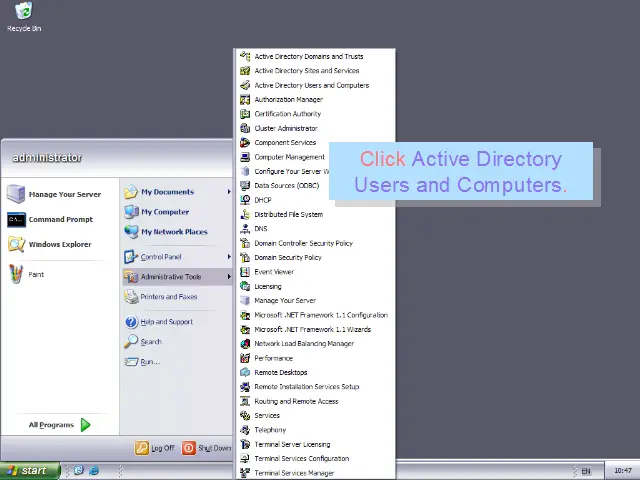Image resolution: width=640 pixels, height=480 pixels.
Task: Select Remote Installation Services Setup
Action: (314, 387)
